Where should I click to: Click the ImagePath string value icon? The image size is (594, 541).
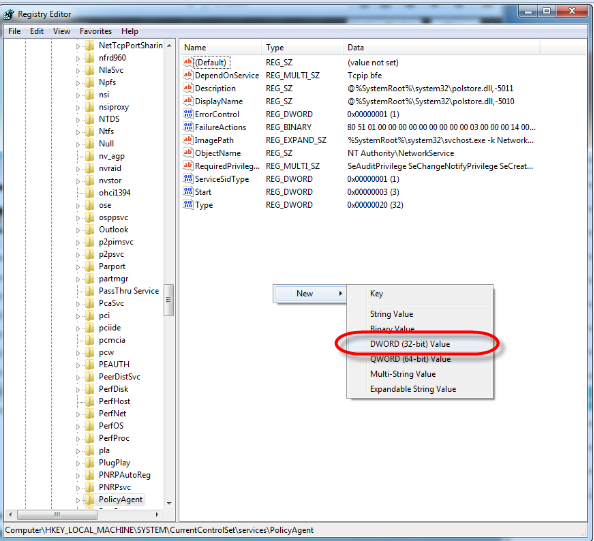tap(188, 140)
